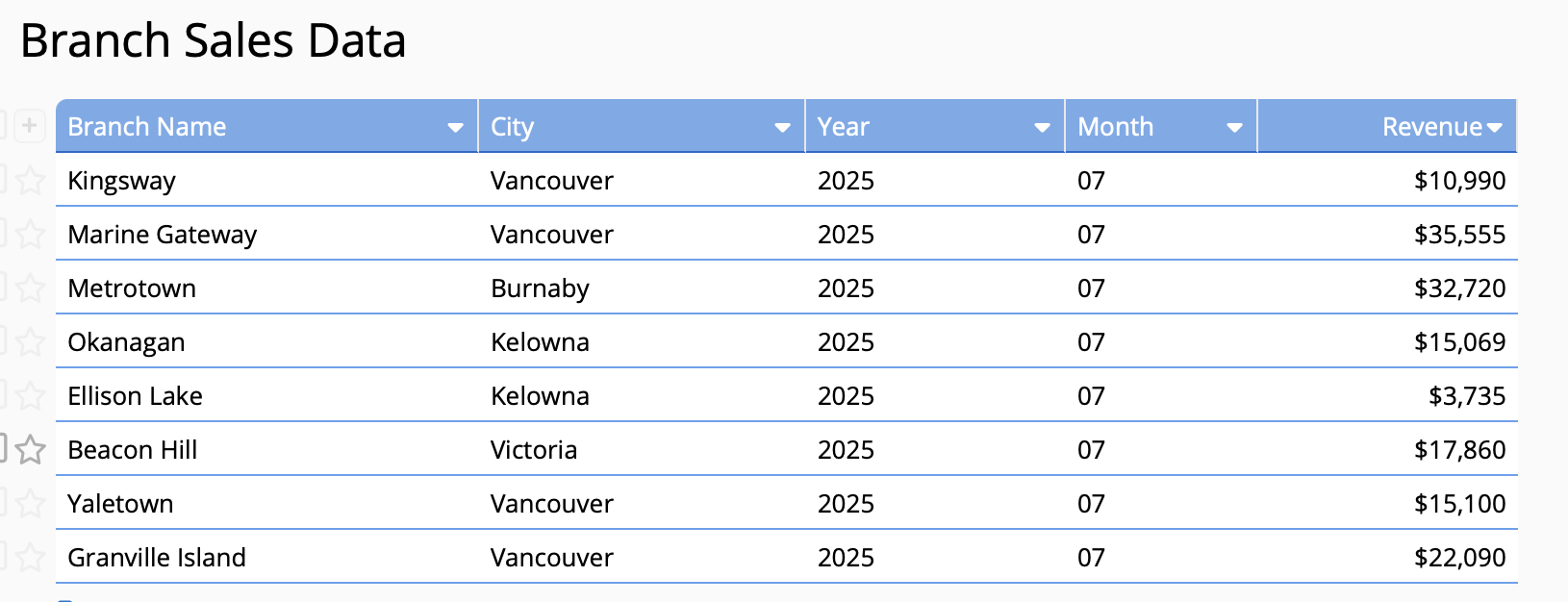This screenshot has height=602, width=1568.
Task: Open the City column filter dropdown
Action: 782,127
